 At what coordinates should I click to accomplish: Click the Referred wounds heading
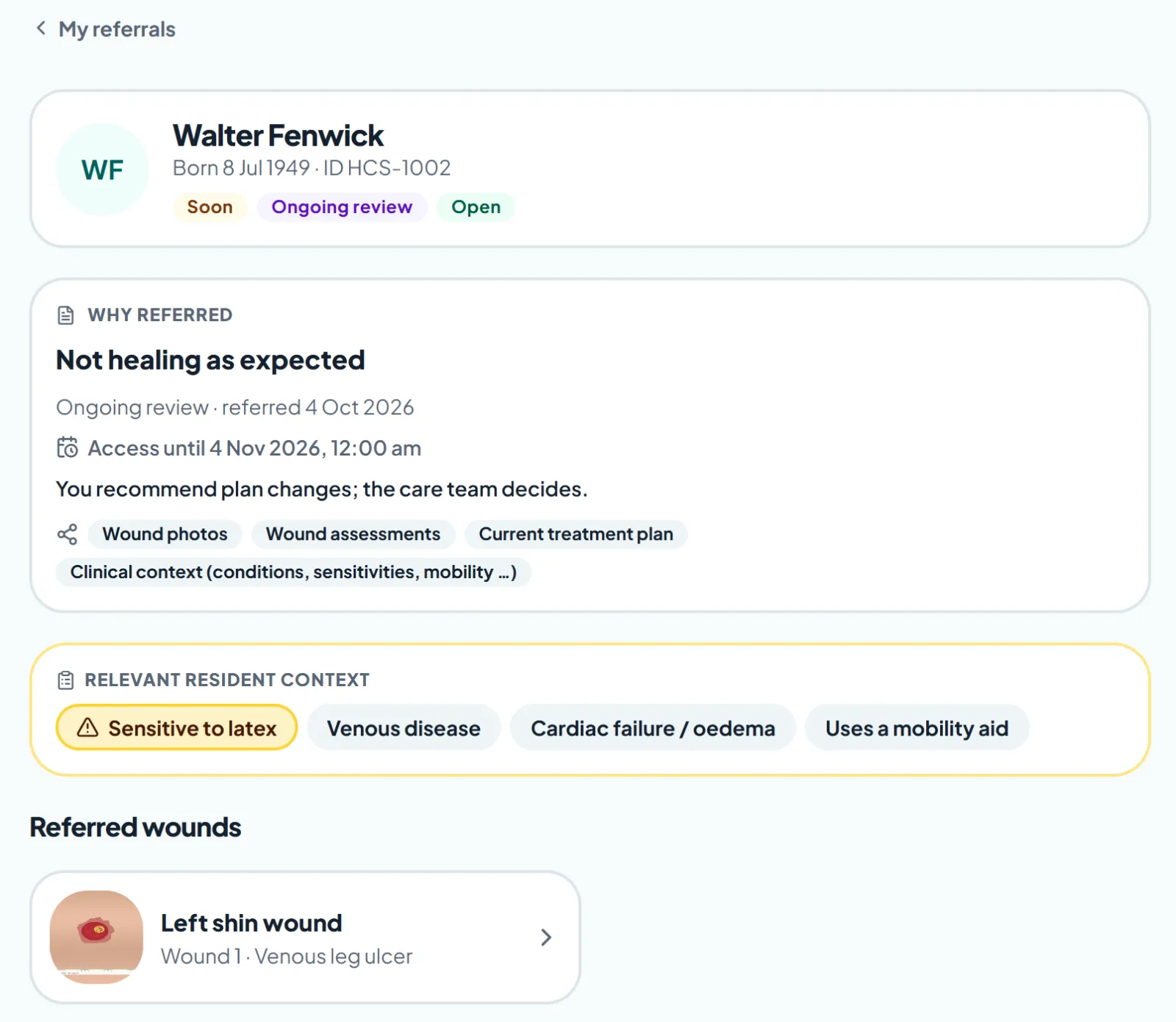(x=135, y=827)
